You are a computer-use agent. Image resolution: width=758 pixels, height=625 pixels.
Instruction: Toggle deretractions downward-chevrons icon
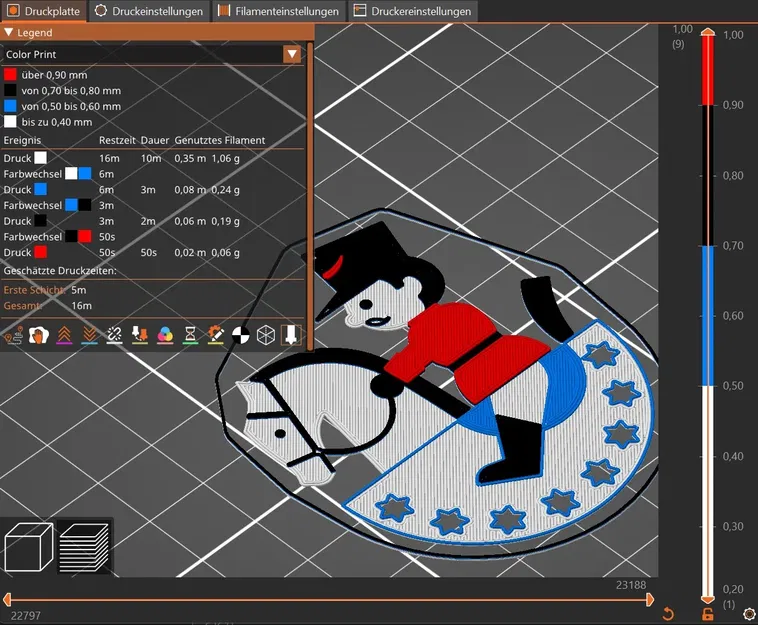pyautogui.click(x=89, y=335)
